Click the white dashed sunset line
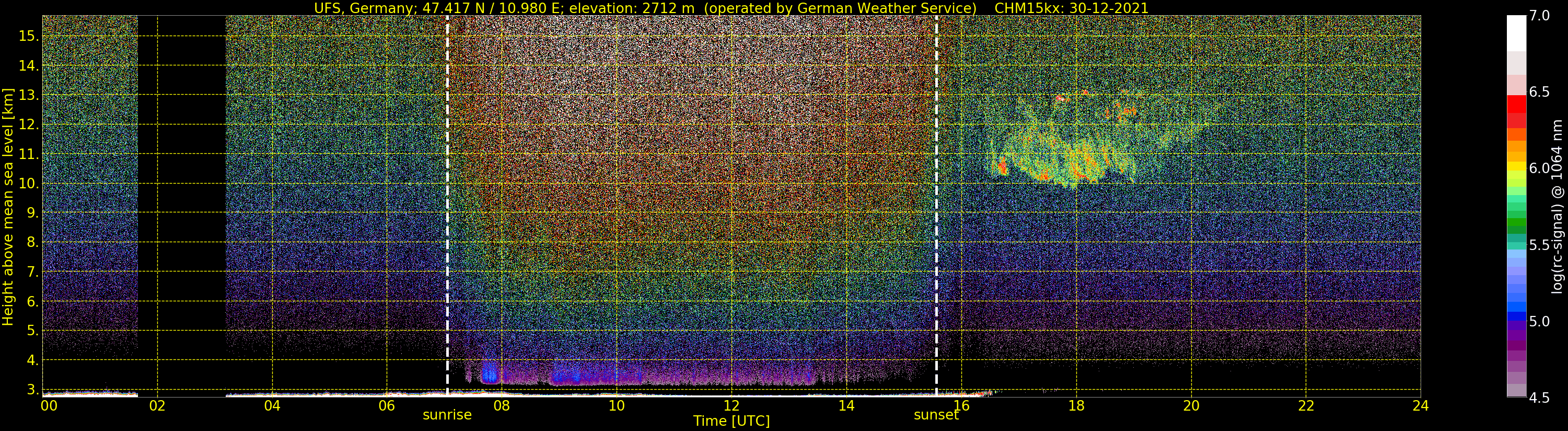The image size is (1568, 431). 936,206
